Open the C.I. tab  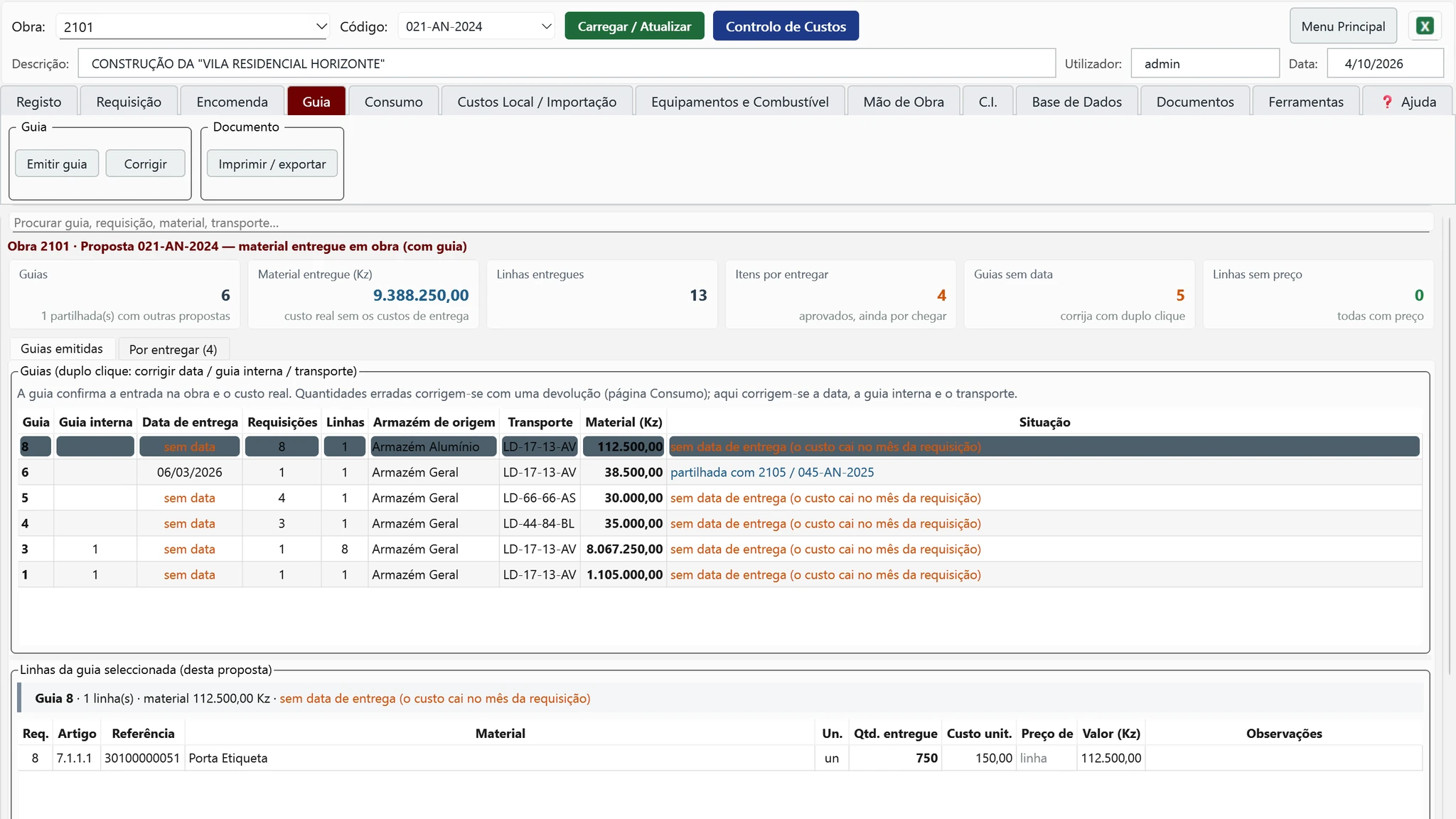(x=987, y=102)
